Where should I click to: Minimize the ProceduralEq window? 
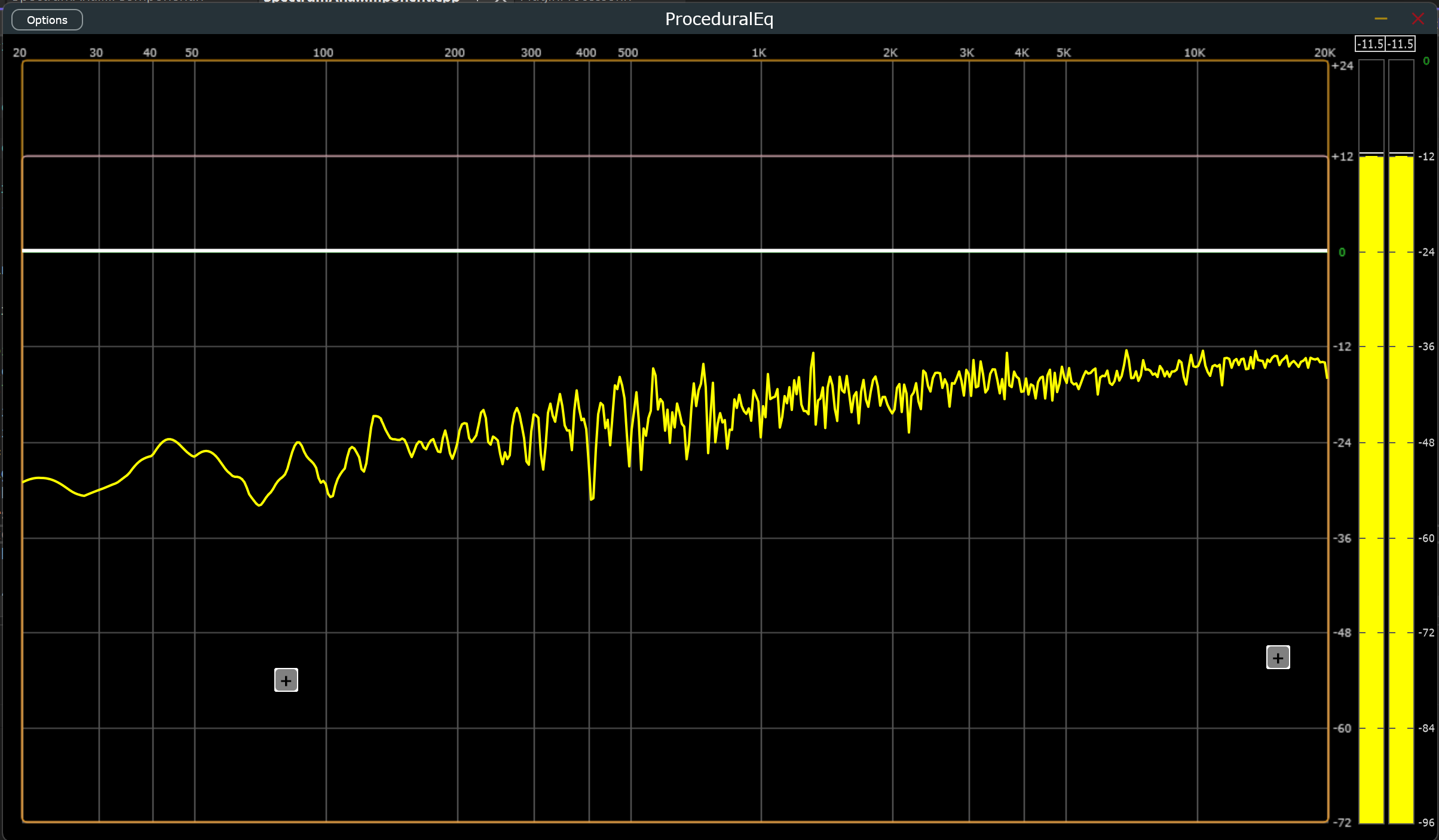[x=1380, y=19]
